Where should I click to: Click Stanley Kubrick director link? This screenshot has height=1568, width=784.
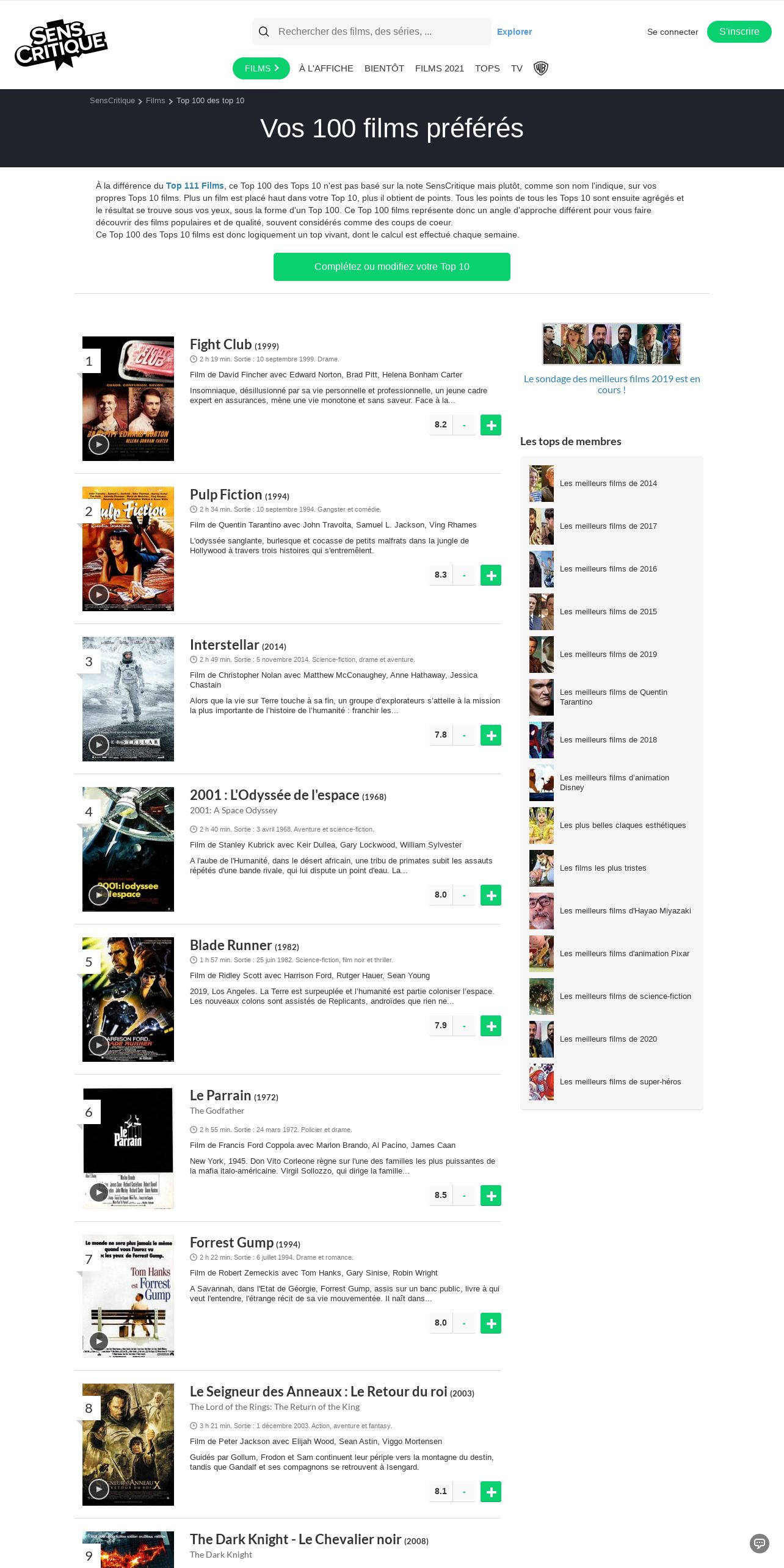click(247, 845)
